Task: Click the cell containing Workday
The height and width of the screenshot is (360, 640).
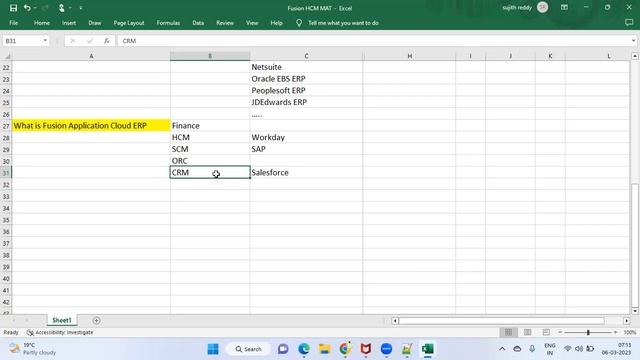Action: (x=306, y=137)
